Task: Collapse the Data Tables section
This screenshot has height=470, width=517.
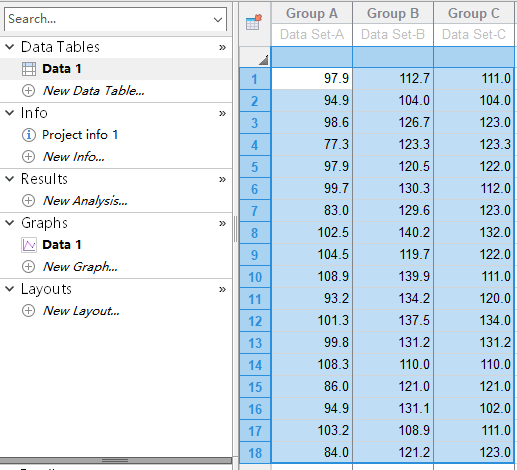Action: 10,47
